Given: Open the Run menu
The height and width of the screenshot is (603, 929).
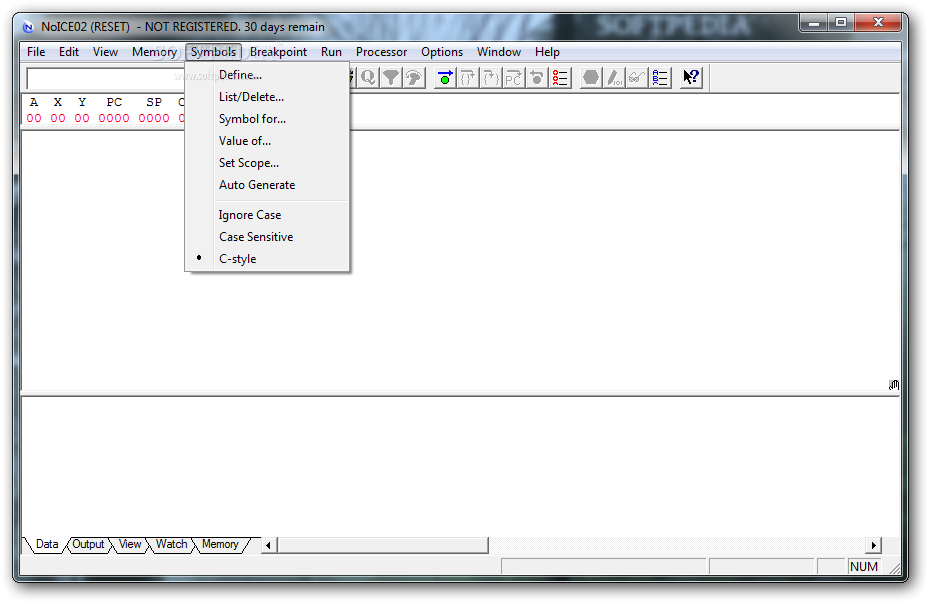Looking at the screenshot, I should pos(331,52).
